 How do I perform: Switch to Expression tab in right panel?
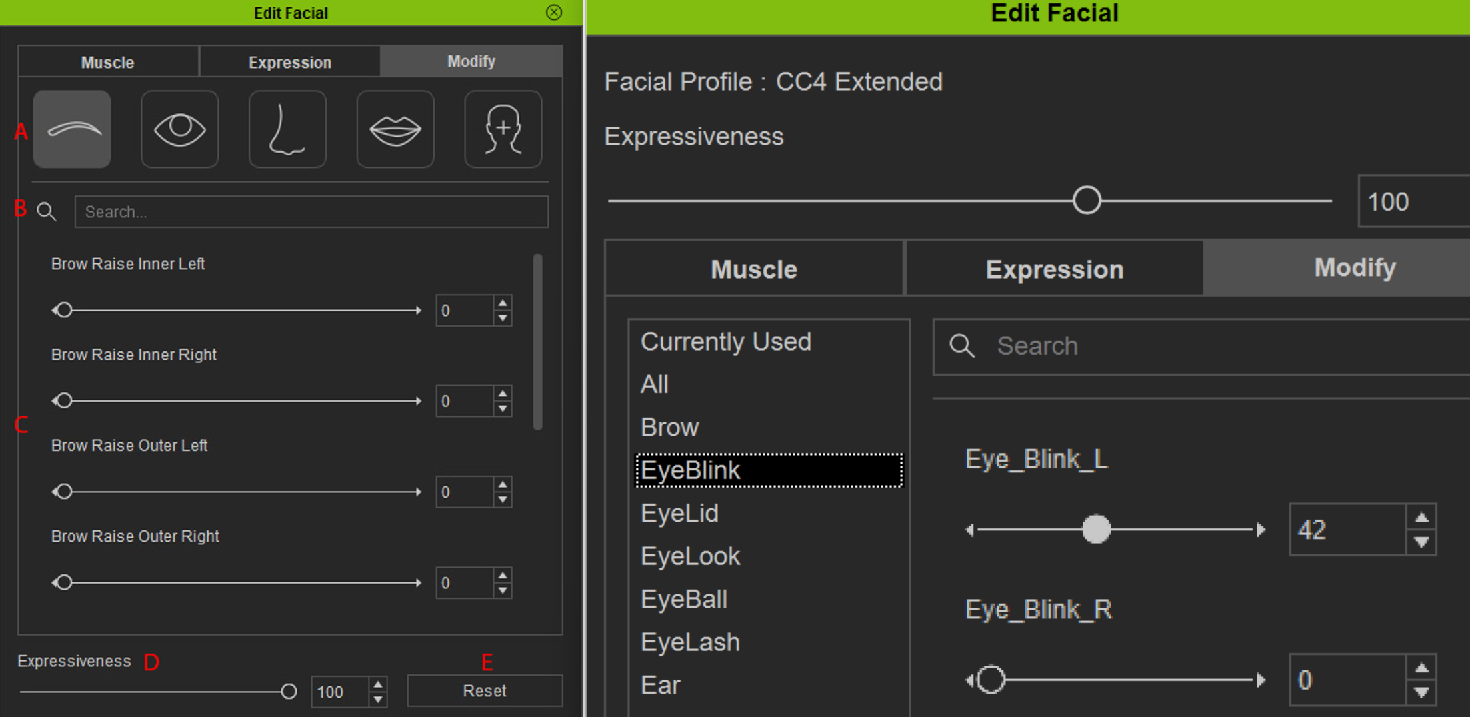(1054, 270)
